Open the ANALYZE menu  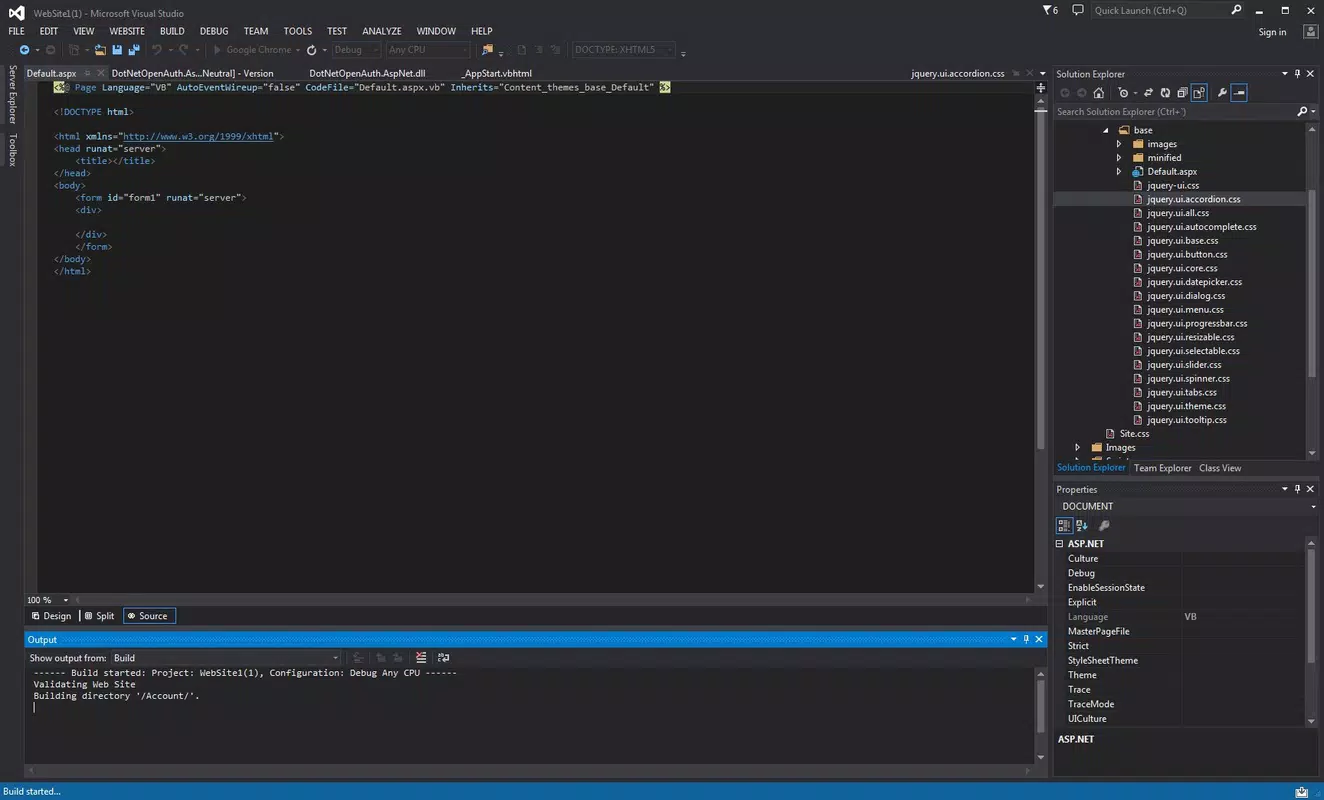(x=382, y=31)
